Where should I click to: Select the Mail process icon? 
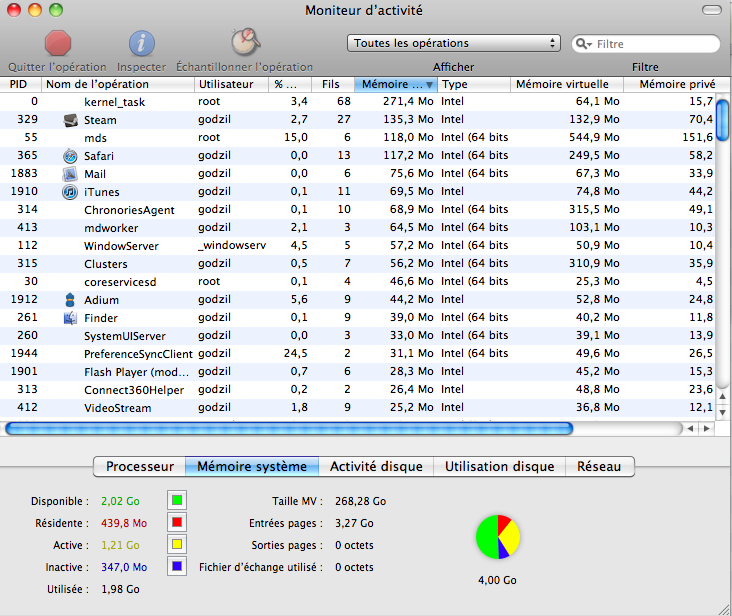(x=70, y=174)
